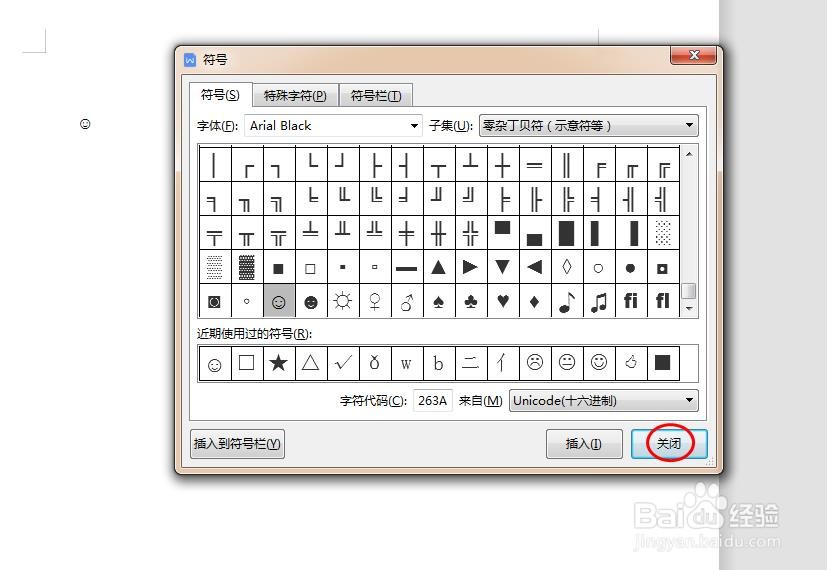Open the 子集 subset dropdown
This screenshot has height=570, width=827.
[589, 125]
